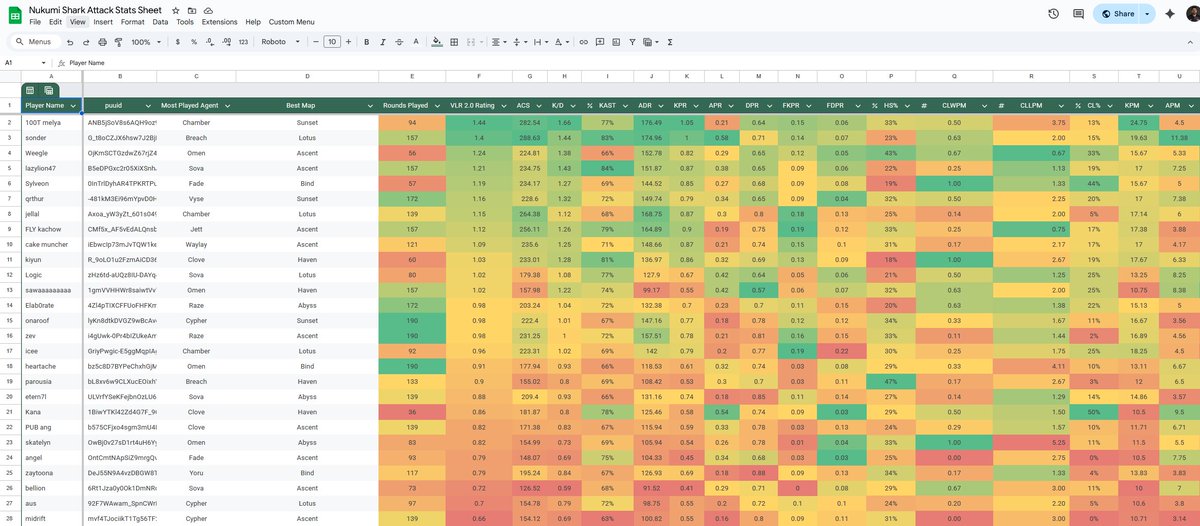Format selection as percent
1200x526 pixels.
tap(194, 42)
